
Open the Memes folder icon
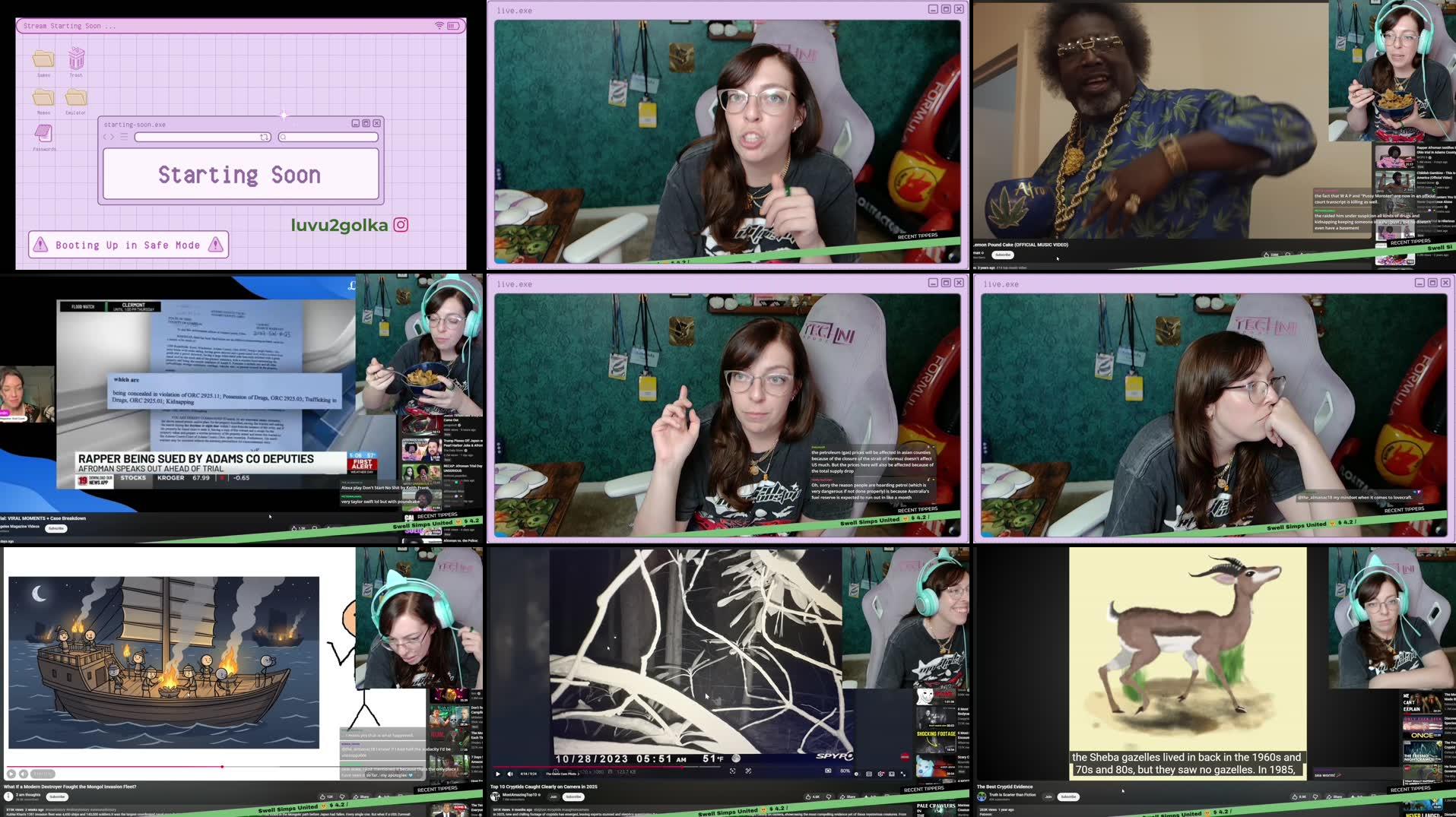point(43,97)
